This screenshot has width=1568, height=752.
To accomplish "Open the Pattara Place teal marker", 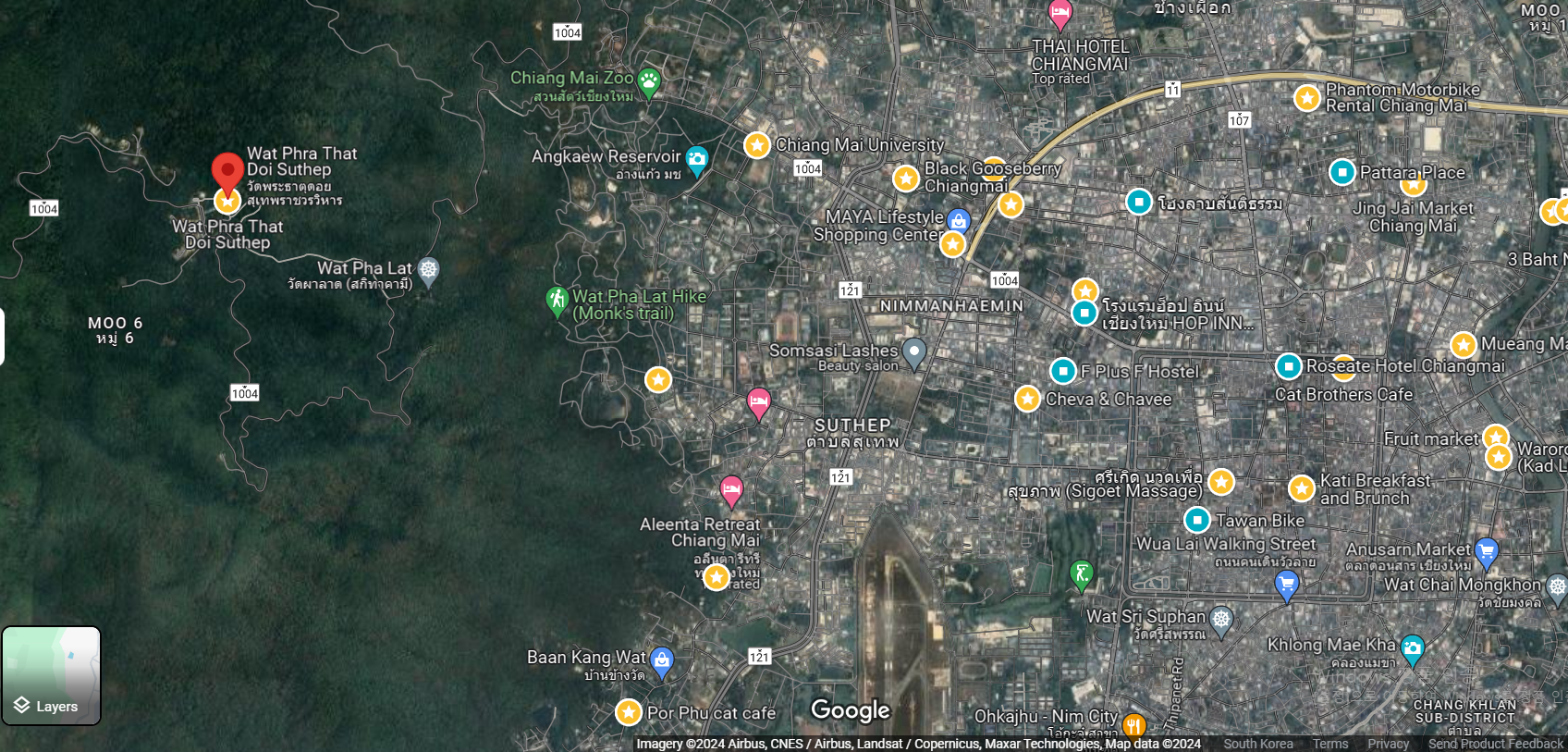I will click(1341, 172).
